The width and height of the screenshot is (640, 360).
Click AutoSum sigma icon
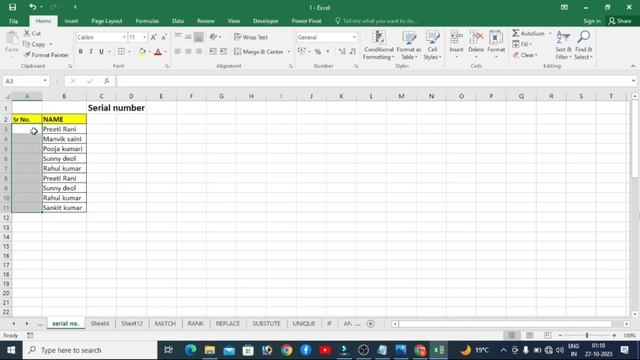516,33
